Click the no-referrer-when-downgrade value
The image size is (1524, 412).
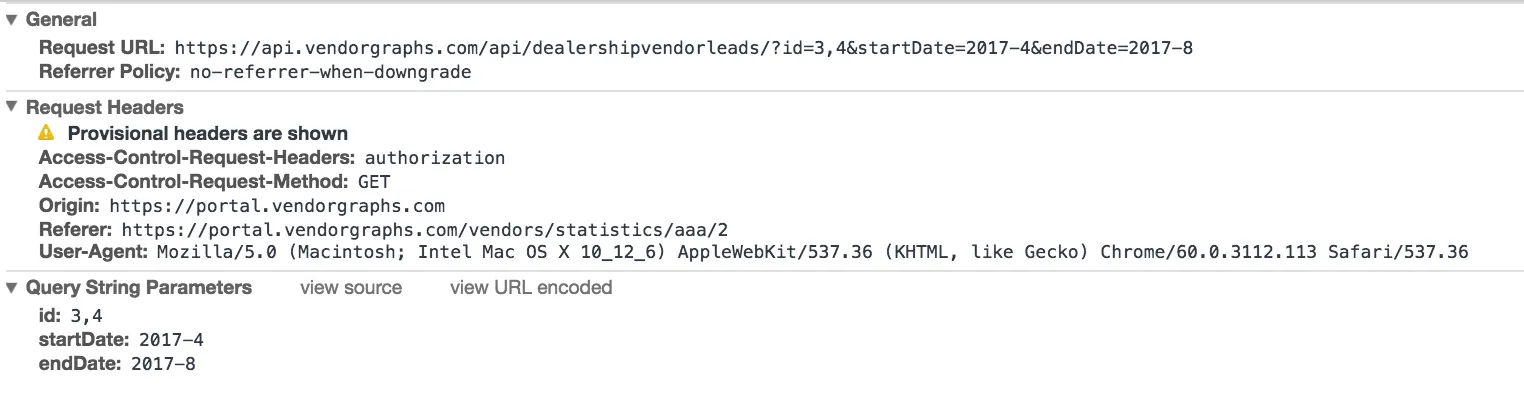click(330, 72)
